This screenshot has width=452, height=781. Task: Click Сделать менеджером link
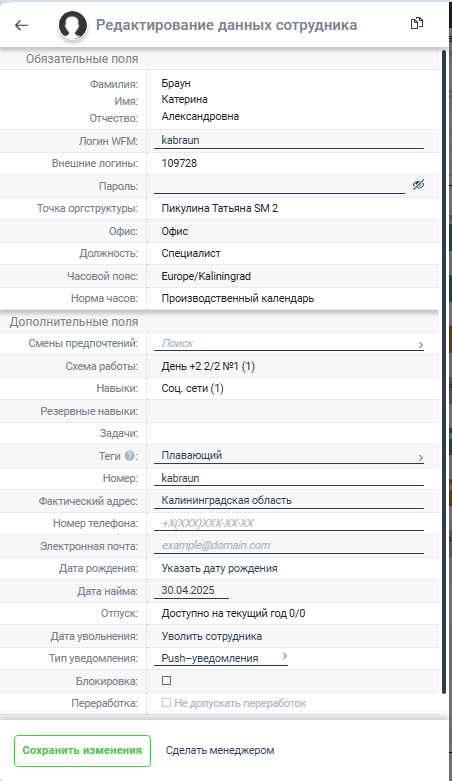pyautogui.click(x=220, y=750)
